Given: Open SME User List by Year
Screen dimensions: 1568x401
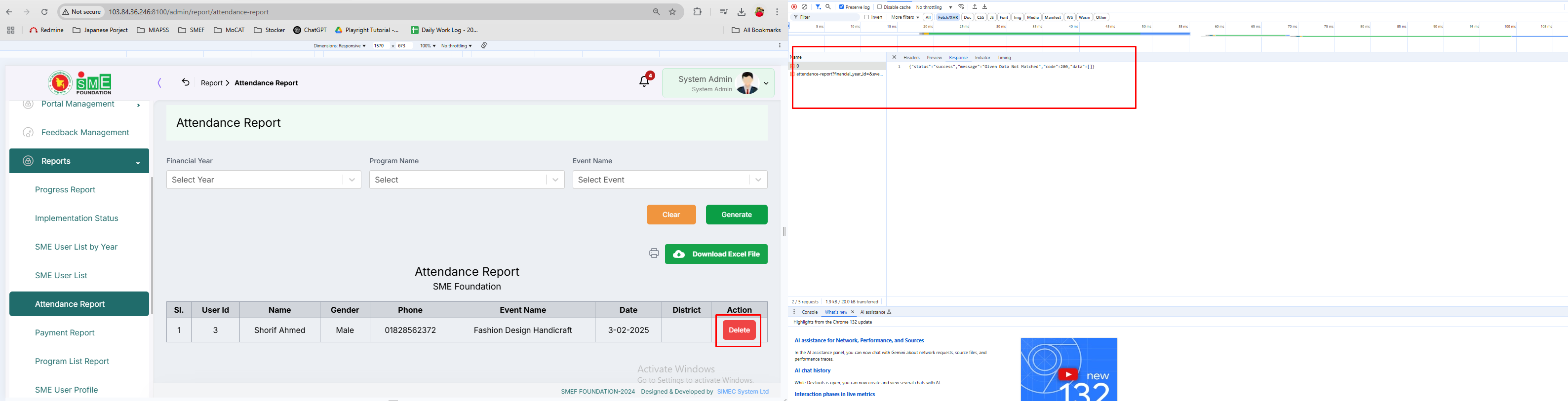Looking at the screenshot, I should point(76,247).
